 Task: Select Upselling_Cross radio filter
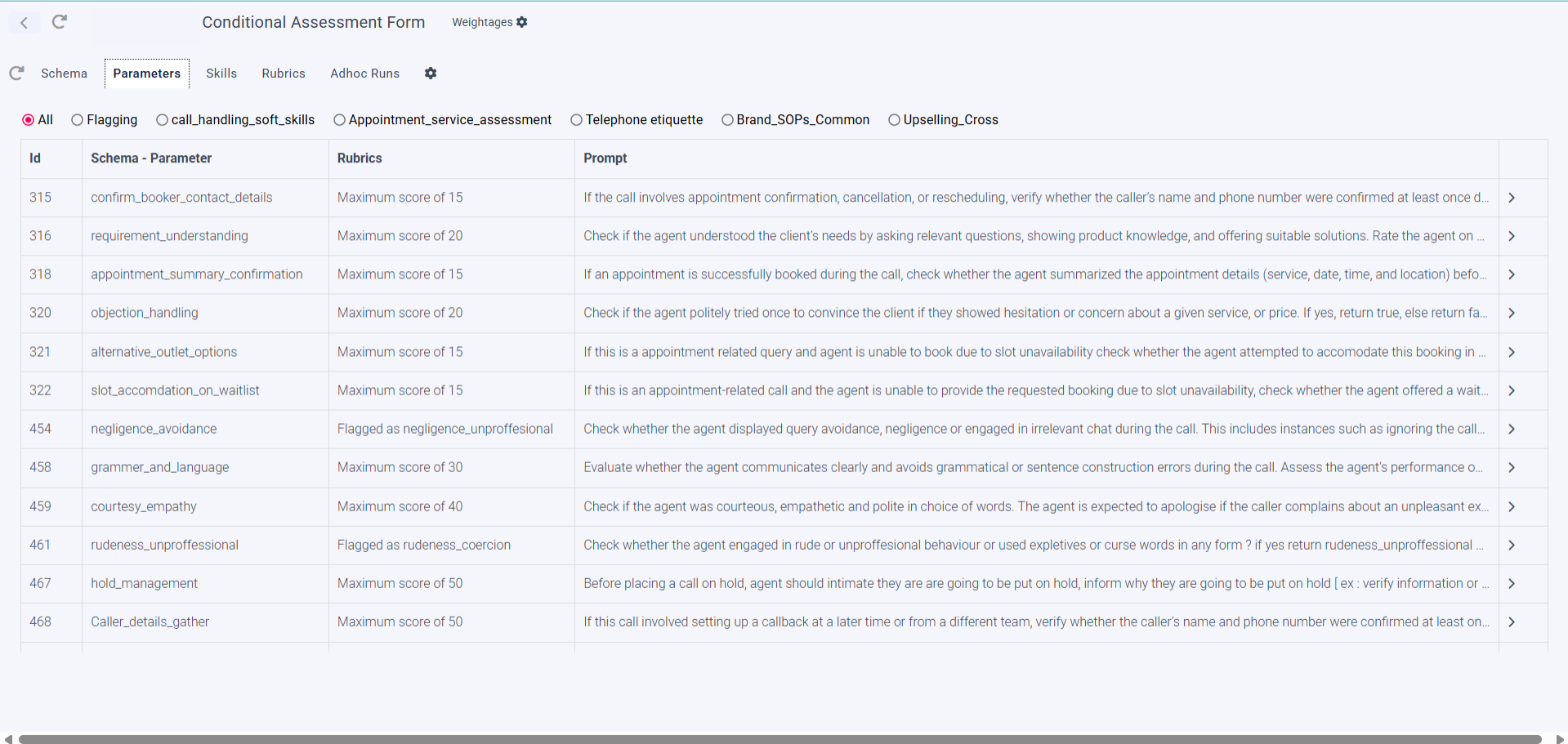(x=894, y=120)
